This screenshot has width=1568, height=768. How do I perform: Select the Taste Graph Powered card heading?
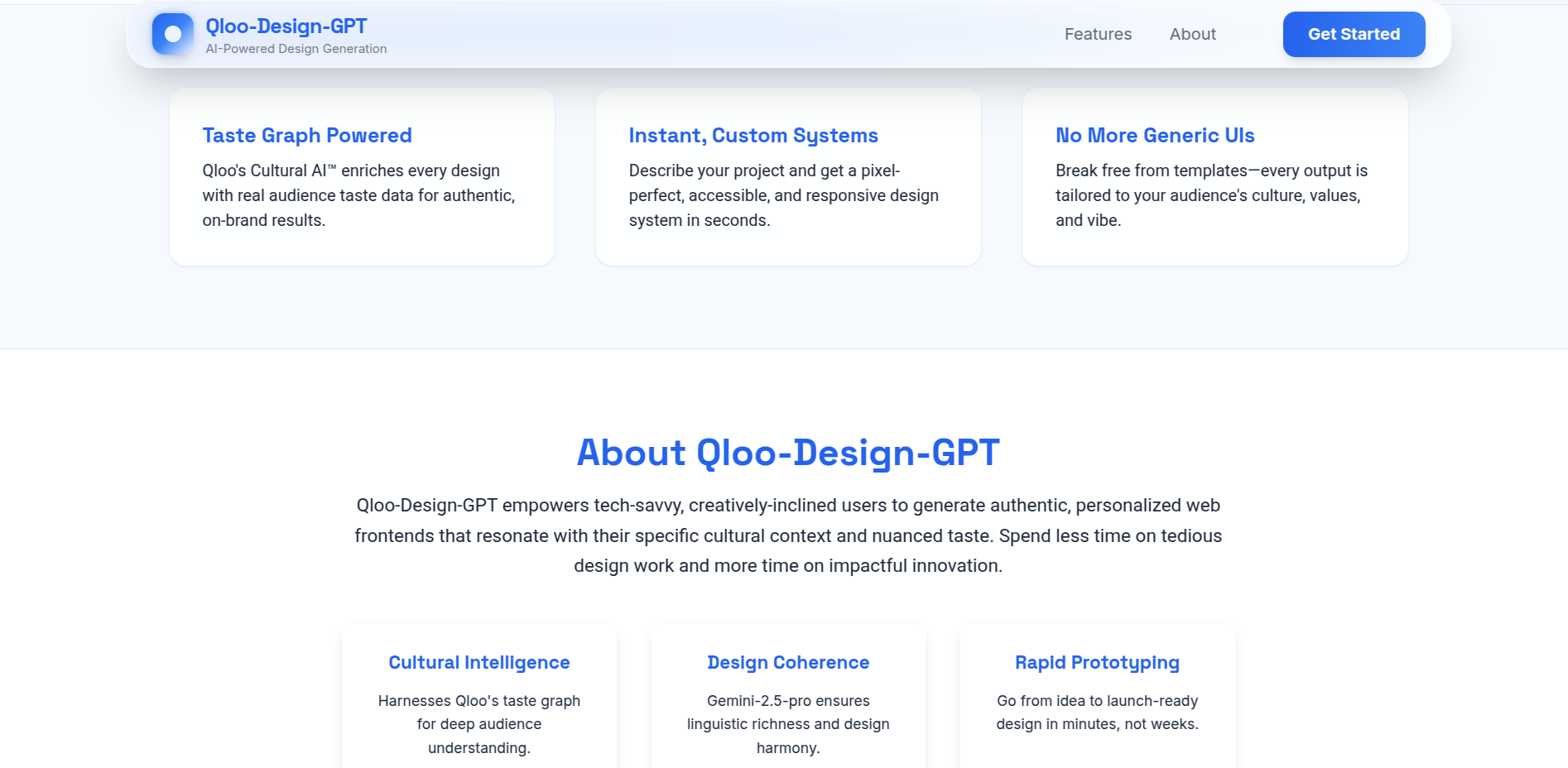coord(307,135)
